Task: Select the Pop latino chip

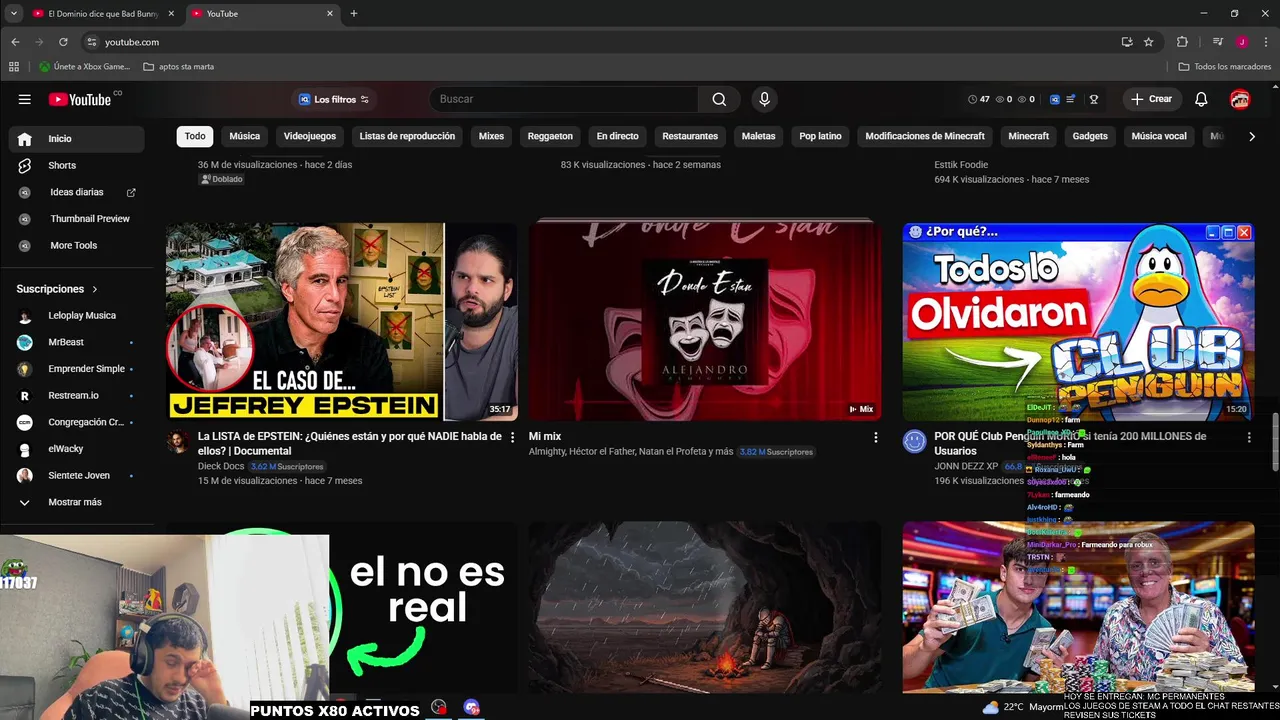Action: pyautogui.click(x=820, y=136)
